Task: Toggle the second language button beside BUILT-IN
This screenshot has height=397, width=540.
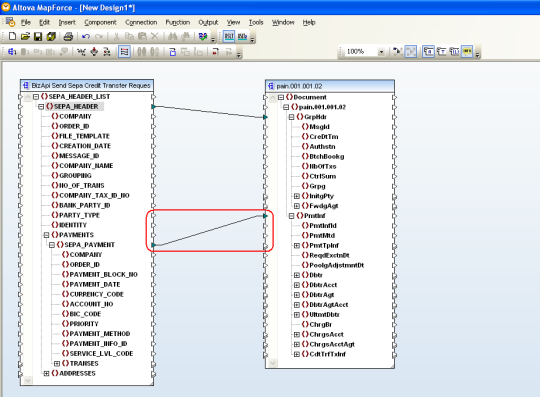Action: [x=242, y=36]
